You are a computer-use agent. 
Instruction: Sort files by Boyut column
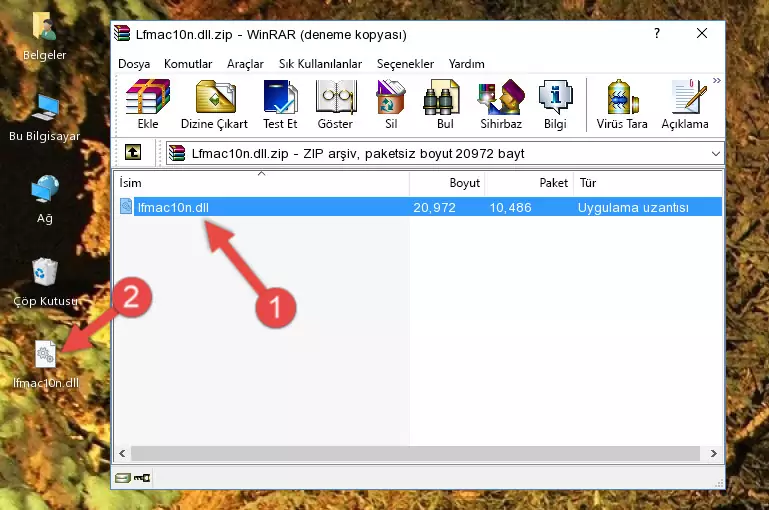(x=447, y=183)
